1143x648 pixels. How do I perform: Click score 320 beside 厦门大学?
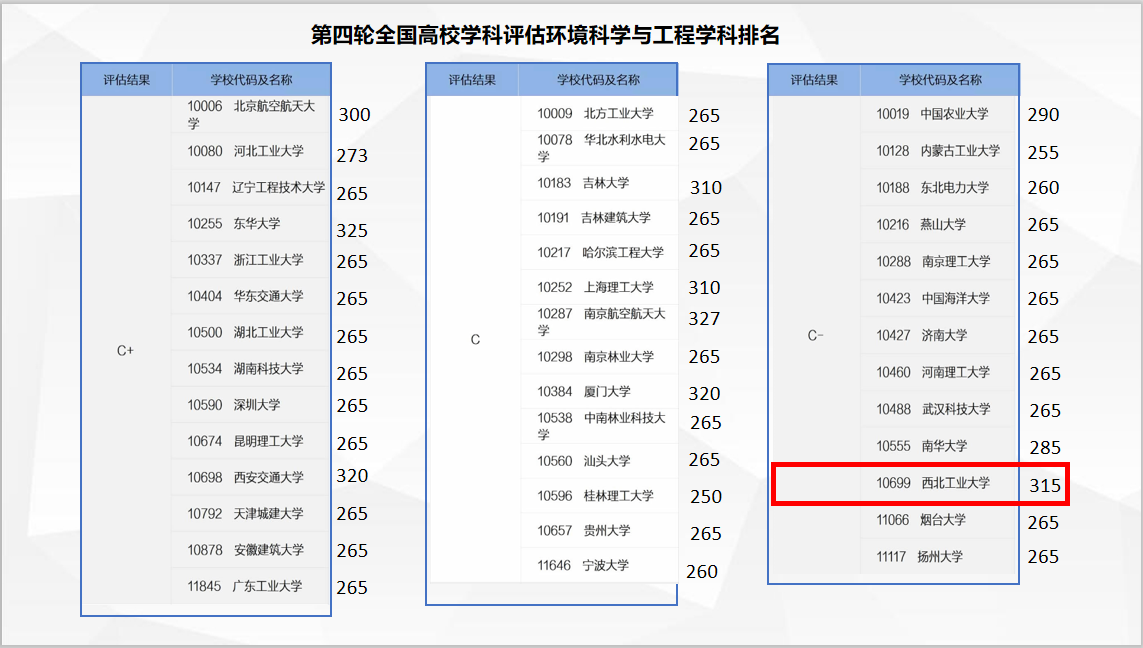click(704, 394)
